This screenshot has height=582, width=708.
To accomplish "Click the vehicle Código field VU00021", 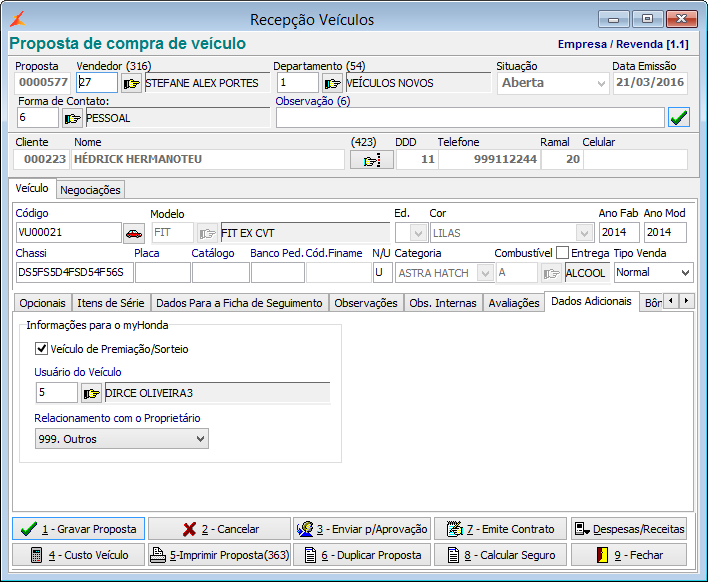I will pyautogui.click(x=69, y=233).
